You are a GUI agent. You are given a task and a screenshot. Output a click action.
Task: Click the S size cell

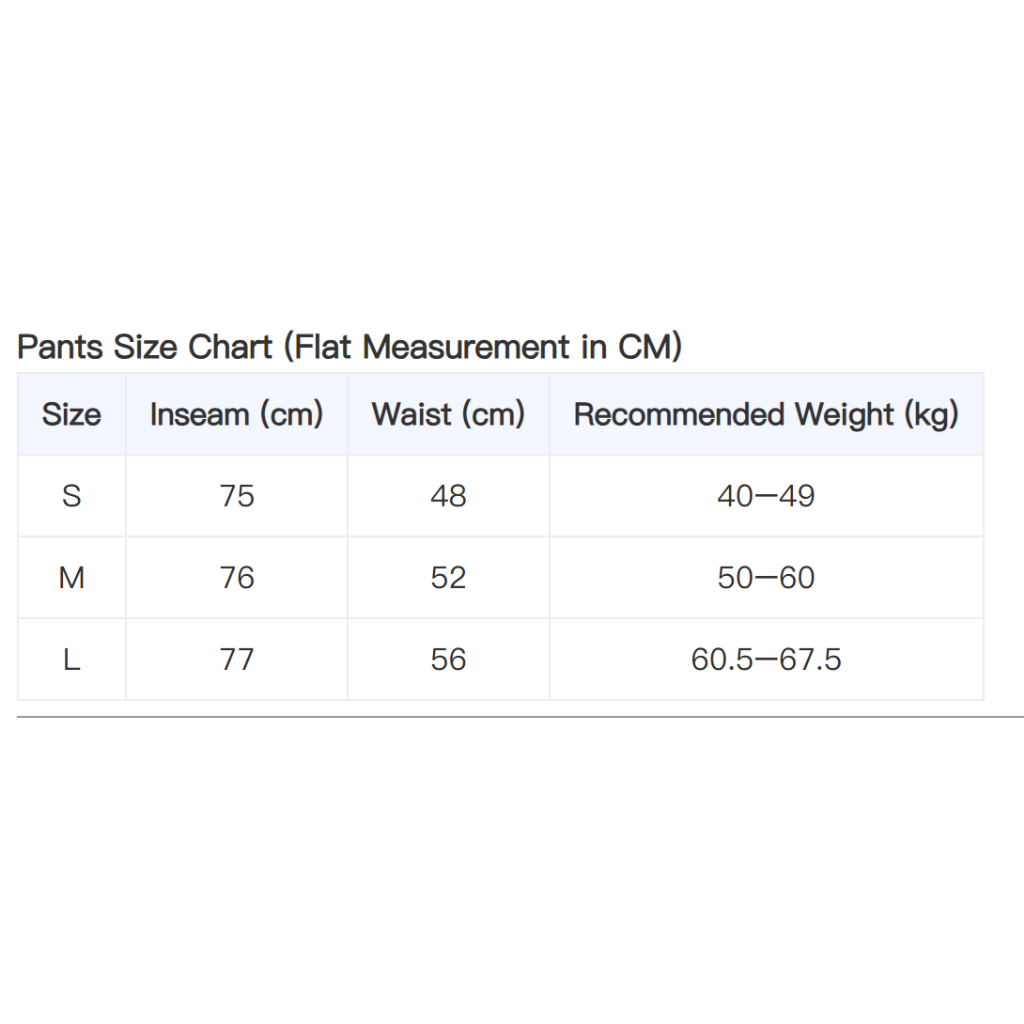[72, 496]
